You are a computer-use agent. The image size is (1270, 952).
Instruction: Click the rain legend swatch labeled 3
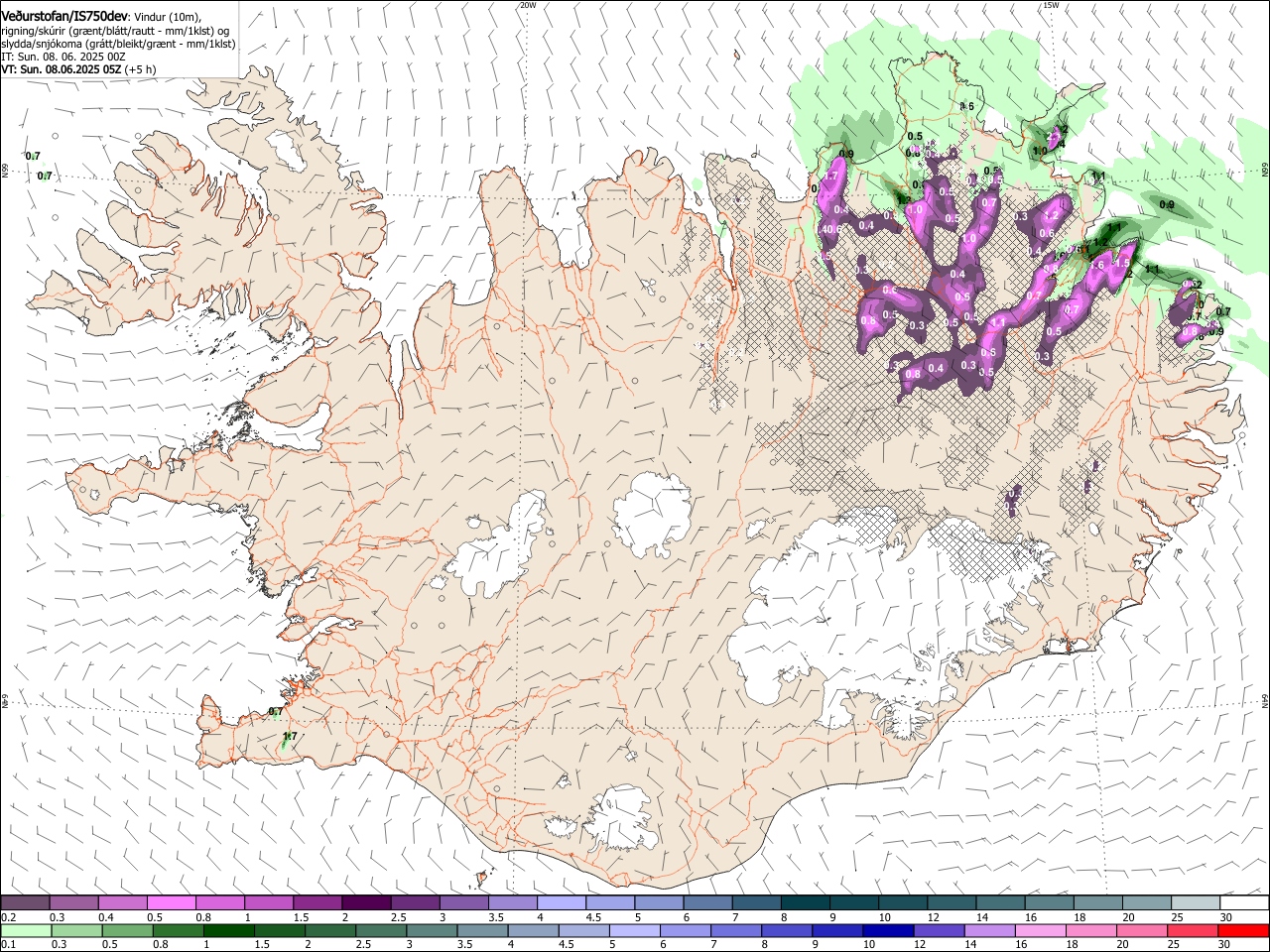click(x=431, y=931)
